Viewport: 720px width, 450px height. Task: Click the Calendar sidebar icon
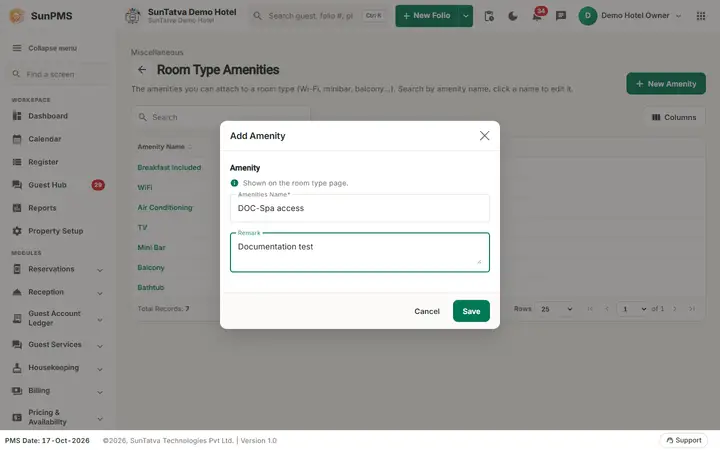17,139
